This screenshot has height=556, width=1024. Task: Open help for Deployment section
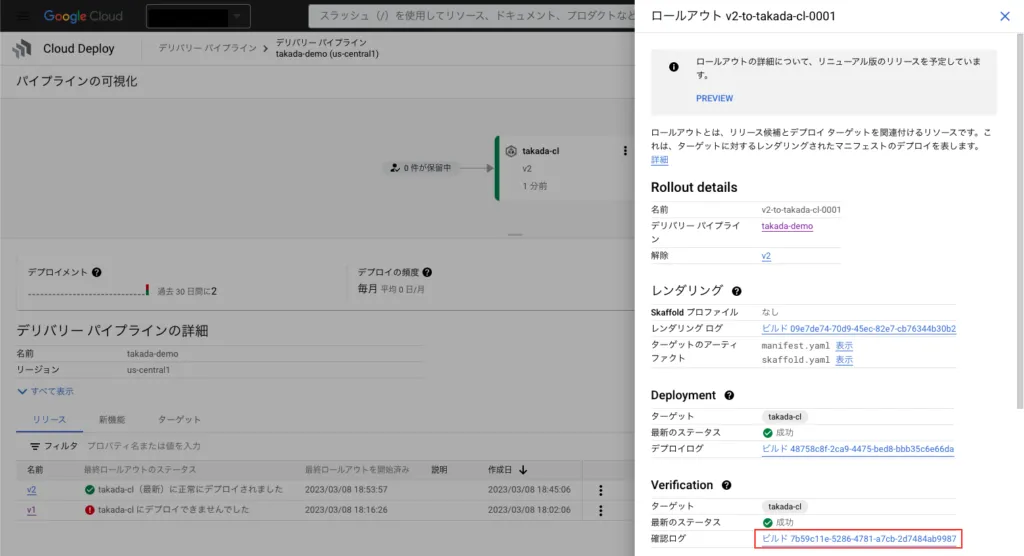[729, 395]
